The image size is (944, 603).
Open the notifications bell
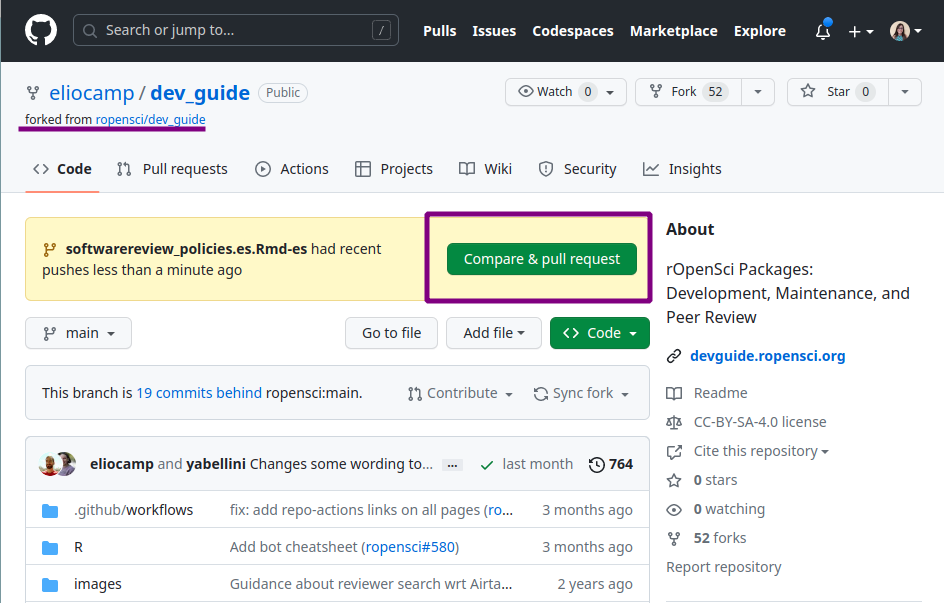pos(823,31)
